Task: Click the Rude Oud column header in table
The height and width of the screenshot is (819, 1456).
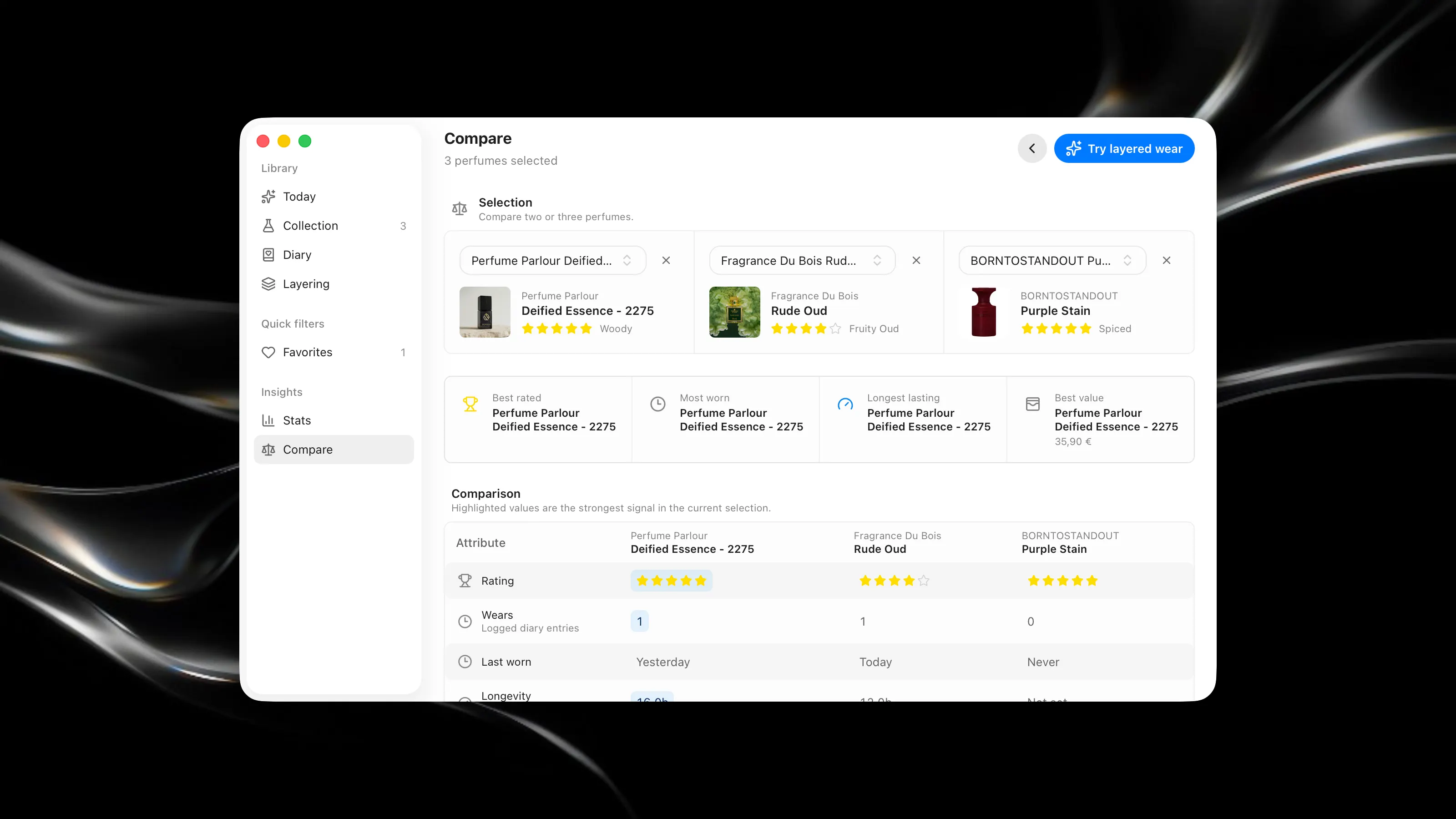Action: (x=897, y=542)
